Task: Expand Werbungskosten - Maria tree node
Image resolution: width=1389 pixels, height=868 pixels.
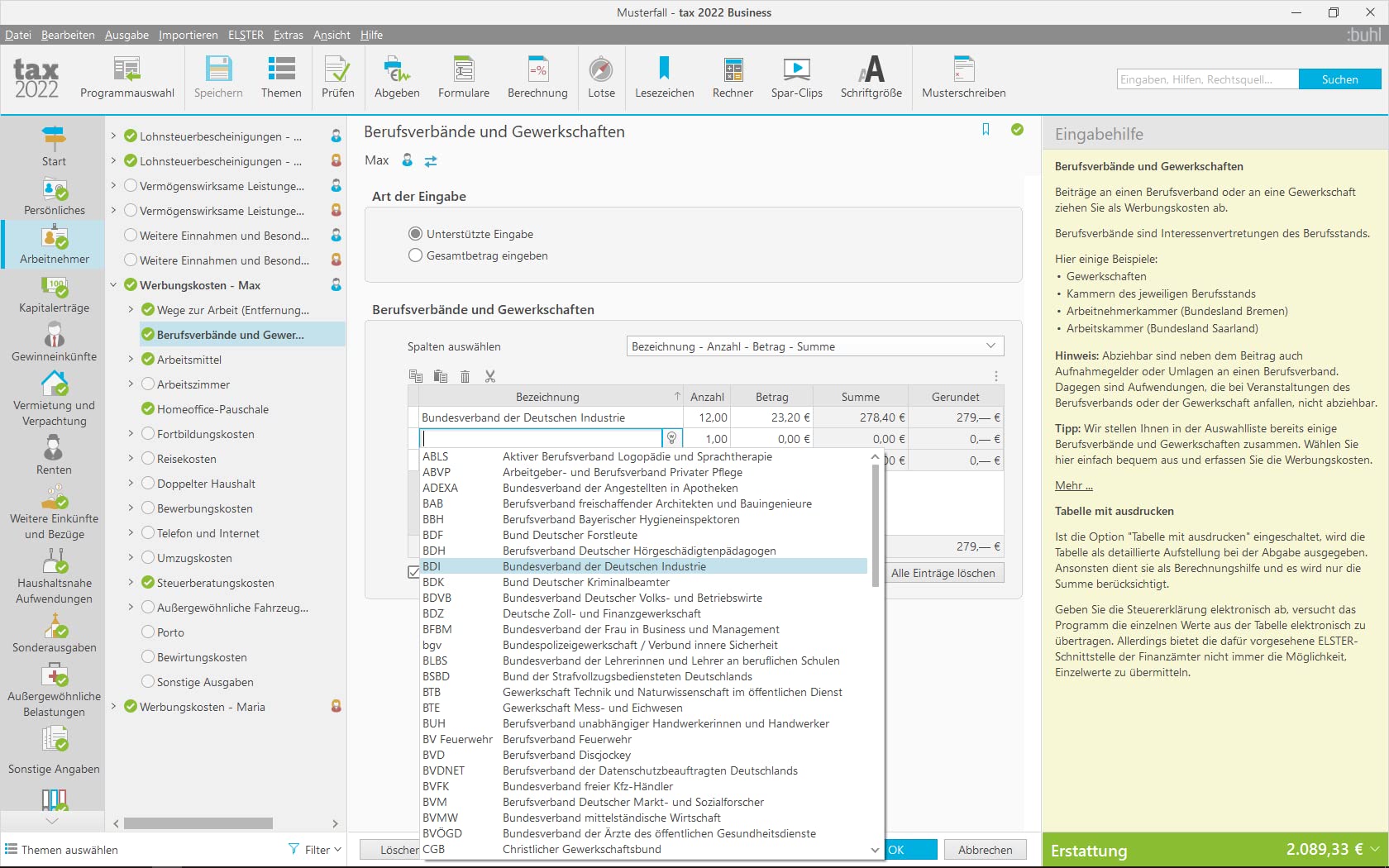Action: 113,707
